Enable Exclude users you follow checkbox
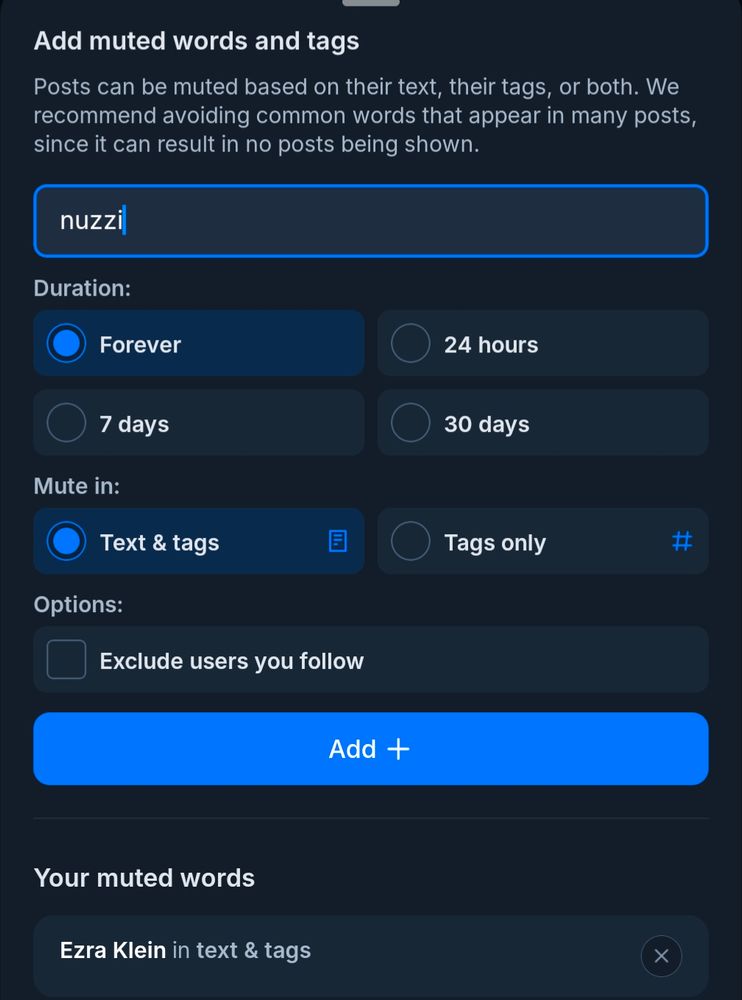This screenshot has height=1000, width=742. pyautogui.click(x=67, y=660)
